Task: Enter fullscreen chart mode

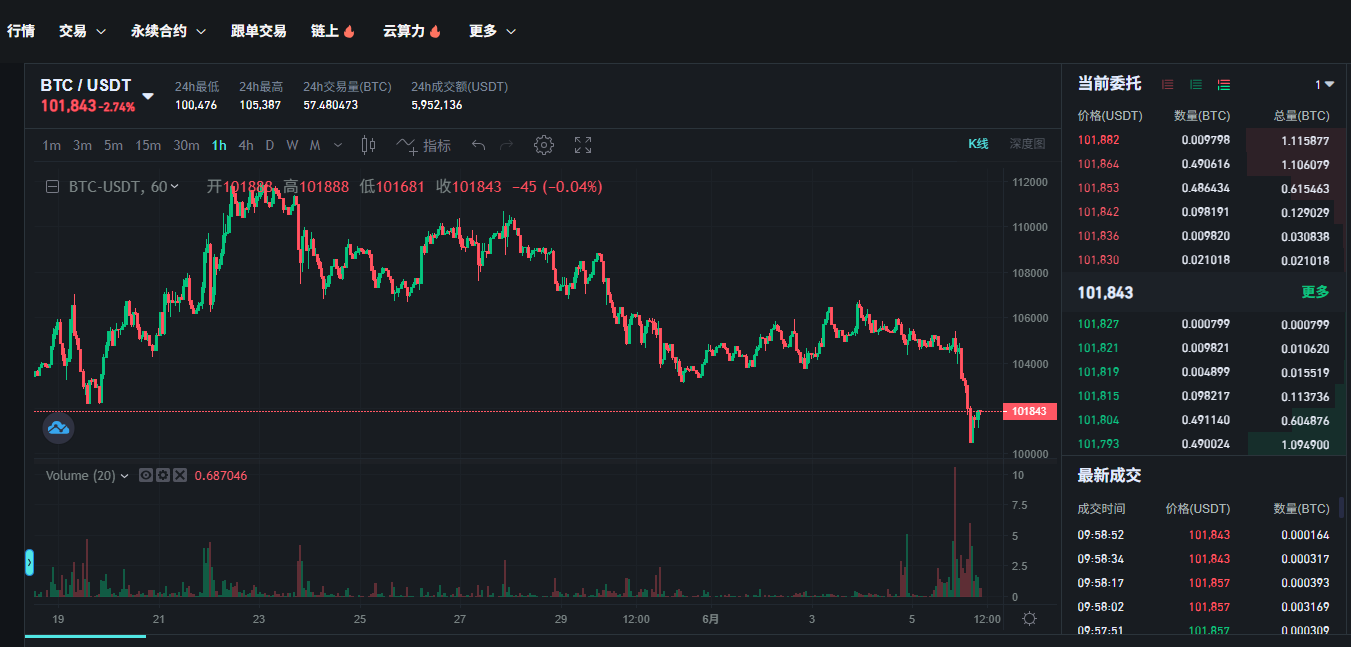Action: (583, 145)
